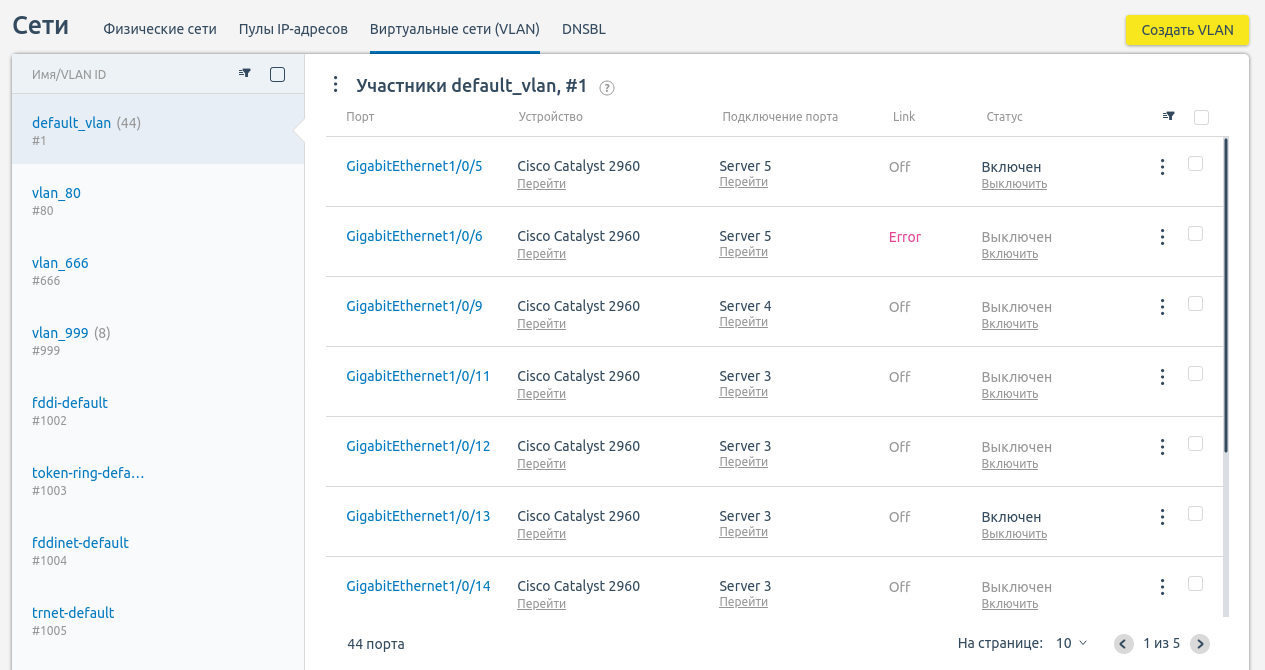This screenshot has width=1265, height=670.
Task: Open port link GigabitEthernet1/0/6
Action: (x=414, y=236)
